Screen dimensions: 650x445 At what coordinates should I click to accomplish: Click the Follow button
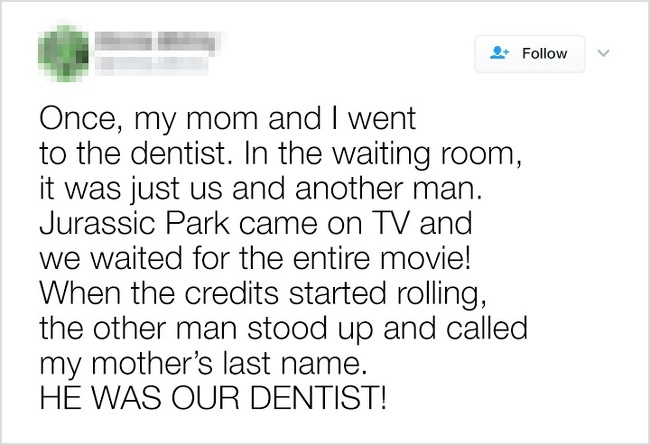(530, 54)
